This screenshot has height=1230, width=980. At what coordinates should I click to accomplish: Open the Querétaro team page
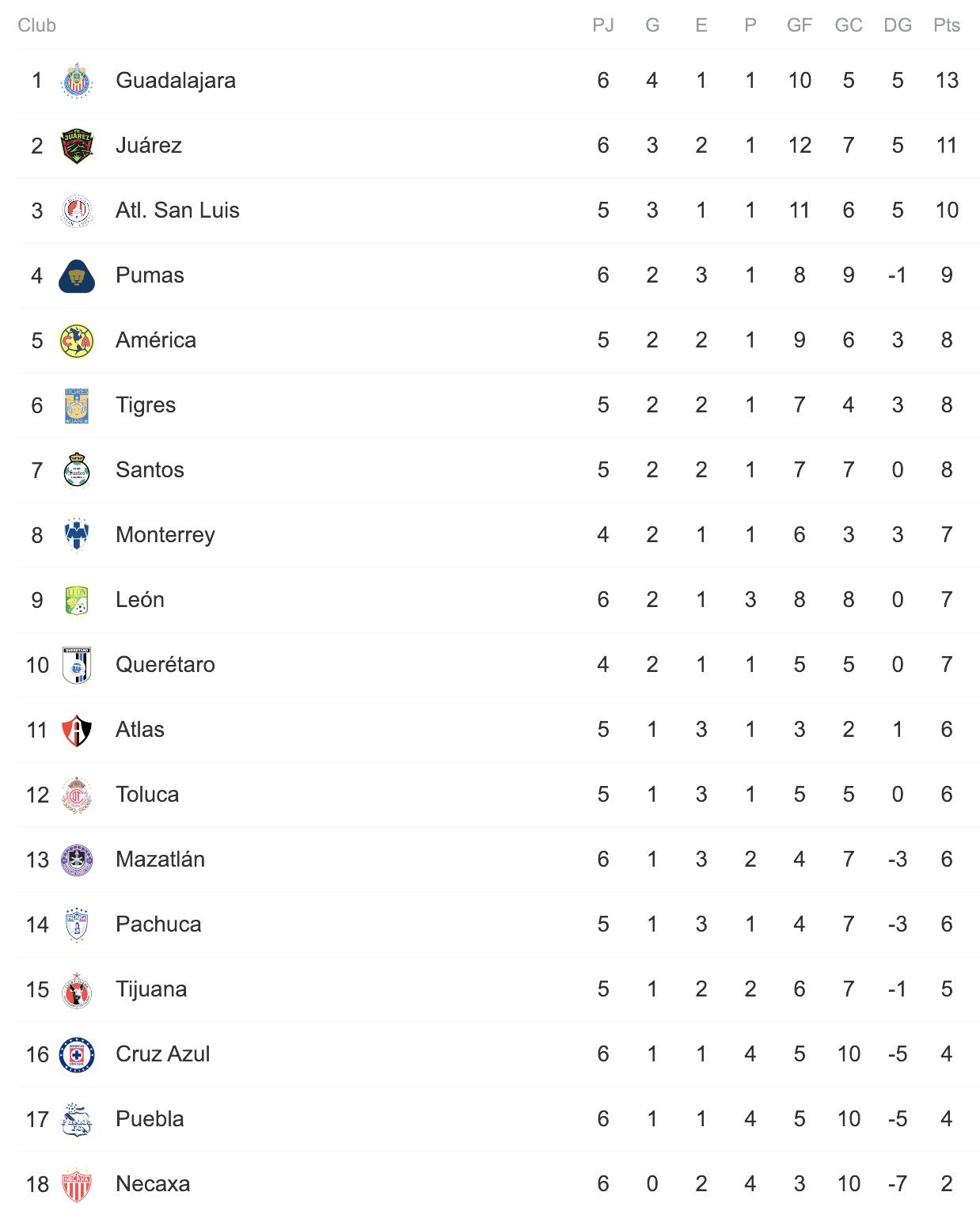click(165, 665)
